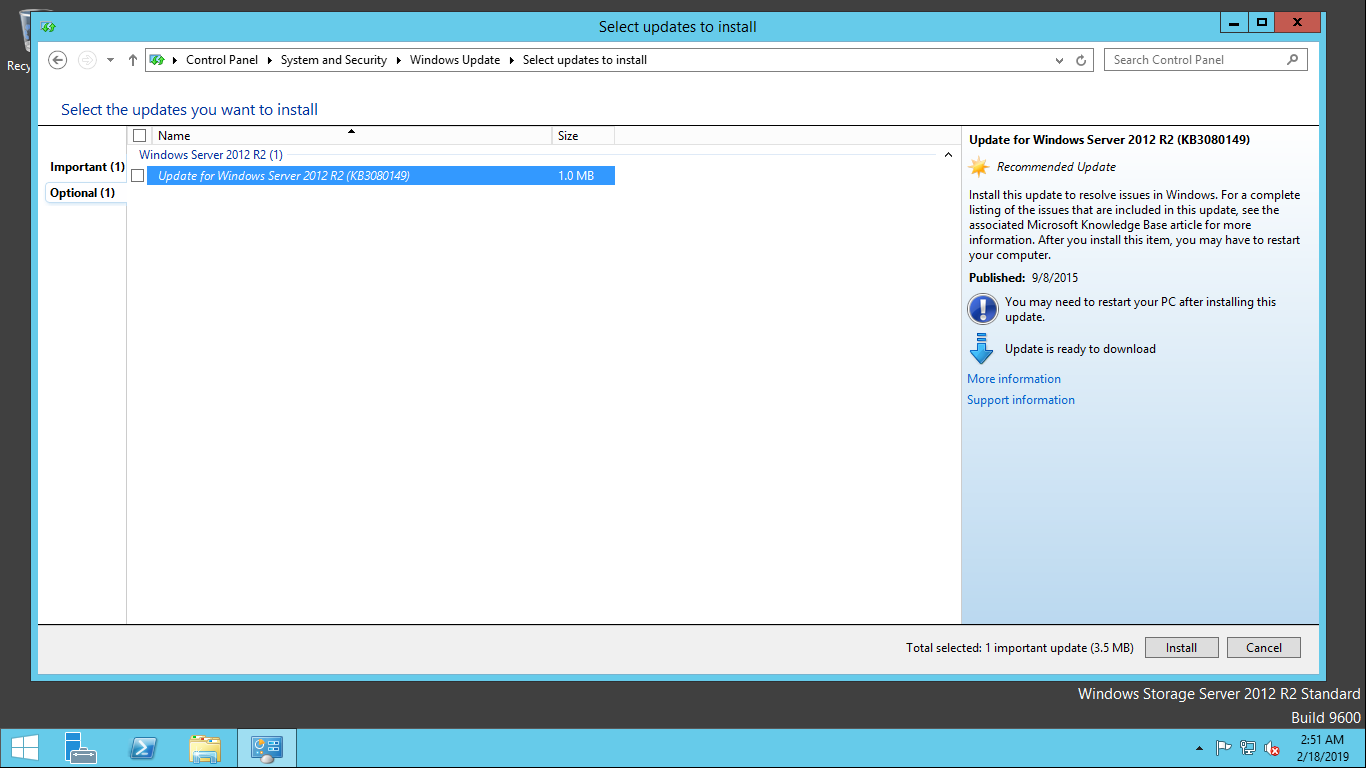Screen dimensions: 1366x768
Task: Open the recent locations dropdown arrow
Action: click(110, 60)
